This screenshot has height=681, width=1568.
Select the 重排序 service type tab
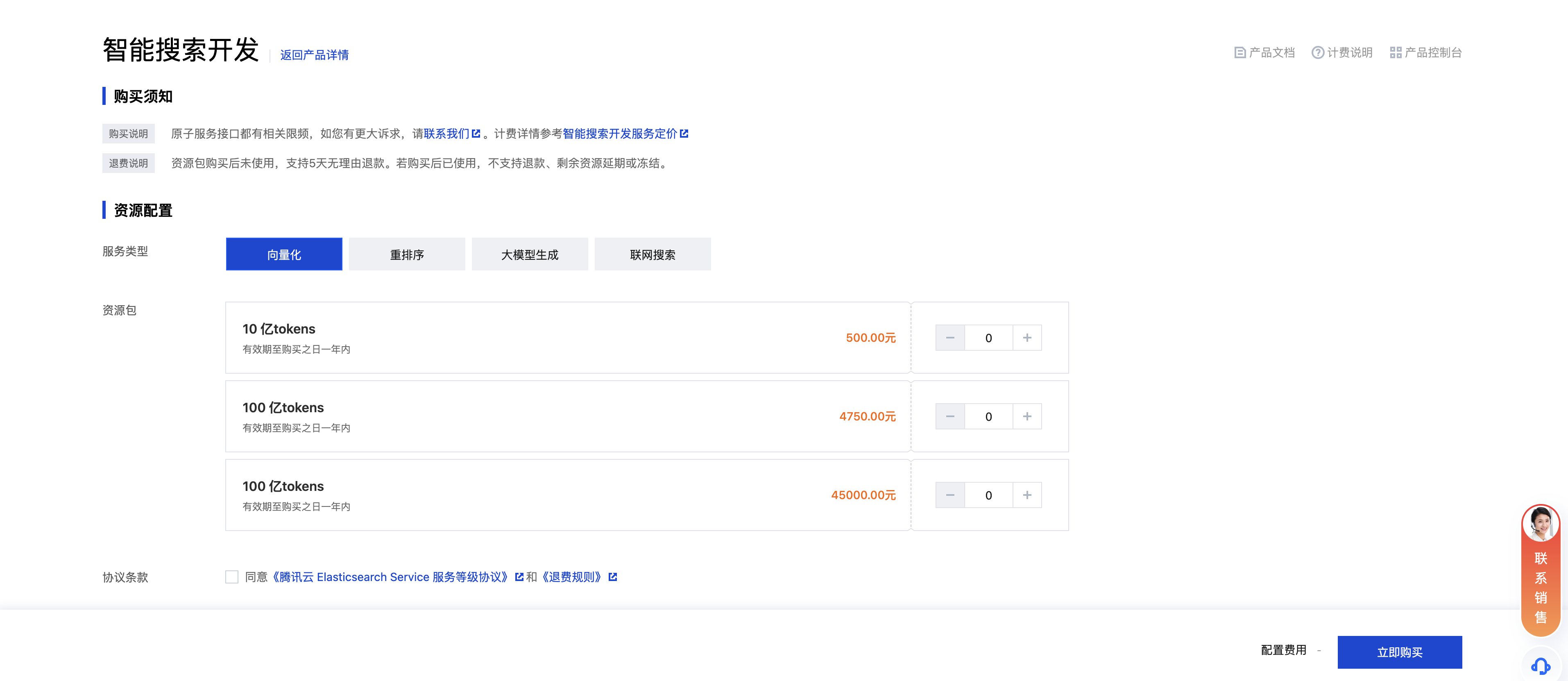coord(407,254)
